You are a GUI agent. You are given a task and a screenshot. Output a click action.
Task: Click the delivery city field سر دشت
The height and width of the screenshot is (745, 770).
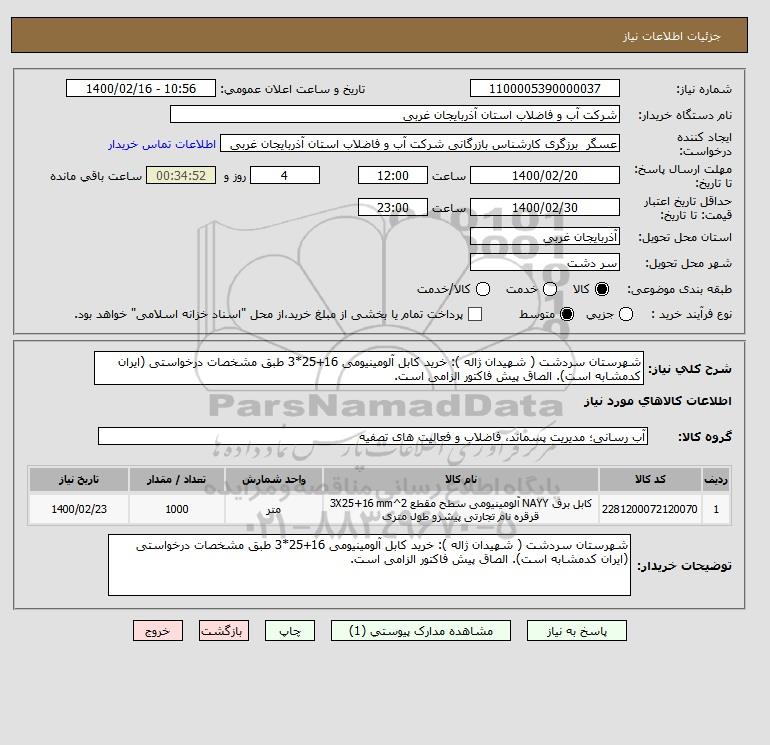point(545,263)
